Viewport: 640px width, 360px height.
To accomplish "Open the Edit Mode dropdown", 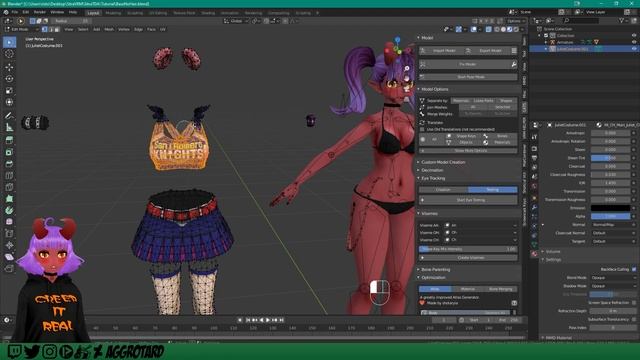I will [22, 29].
